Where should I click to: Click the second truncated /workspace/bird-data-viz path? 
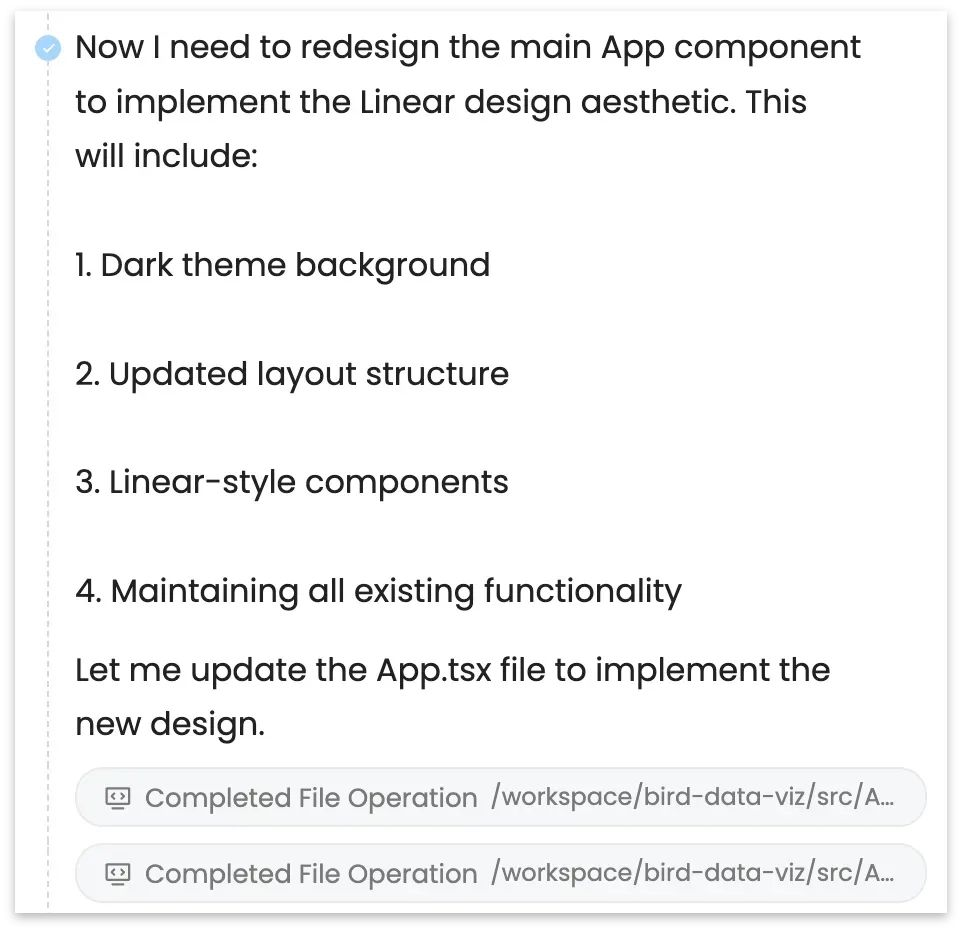692,873
